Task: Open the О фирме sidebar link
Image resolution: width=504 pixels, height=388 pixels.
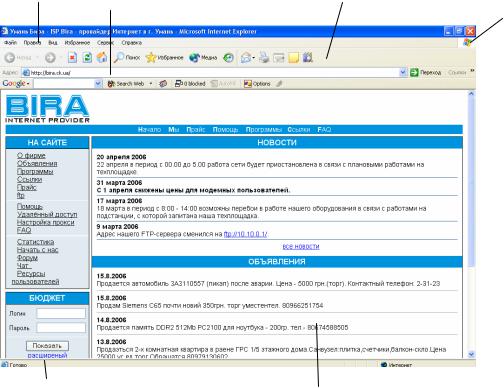Action: pyautogui.click(x=31, y=156)
